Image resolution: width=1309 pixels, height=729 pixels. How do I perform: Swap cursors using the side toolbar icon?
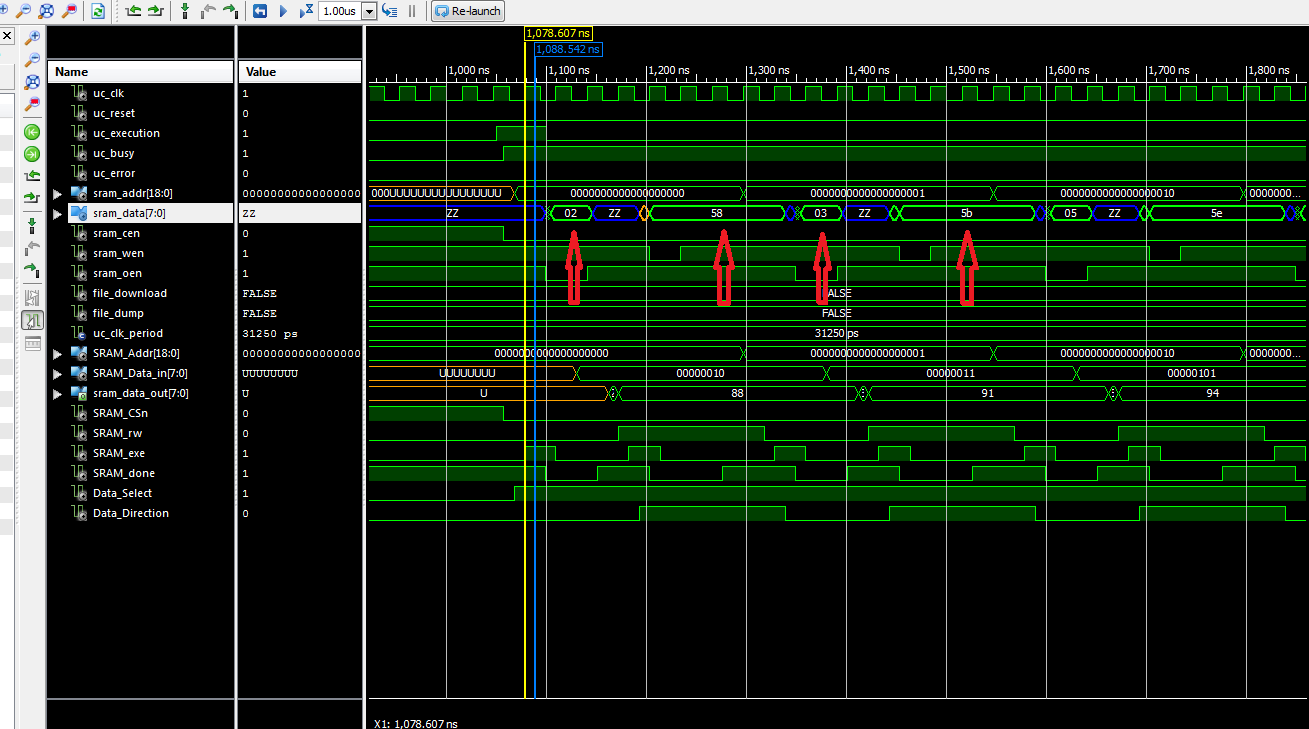[x=32, y=298]
